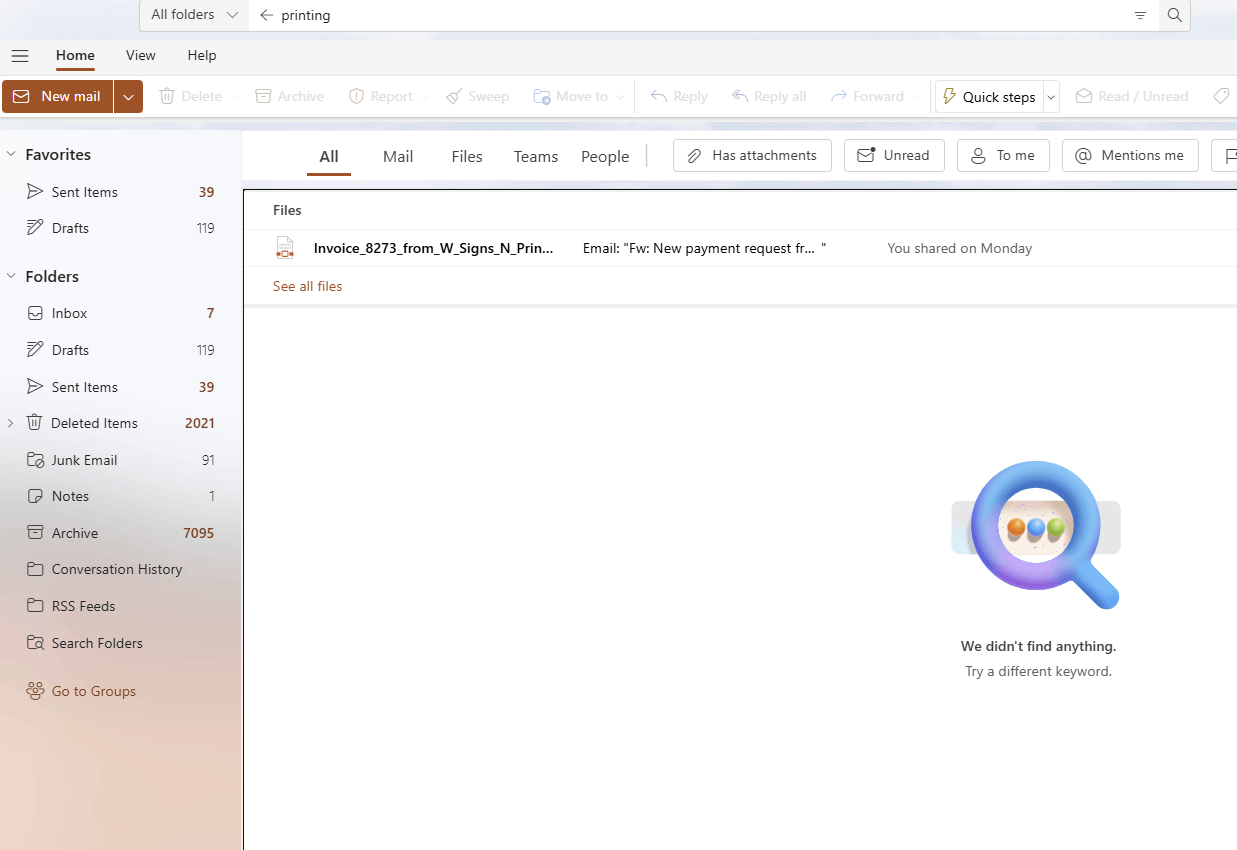1237x850 pixels.
Task: Expand the New mail dropdown arrow
Action: (x=128, y=97)
